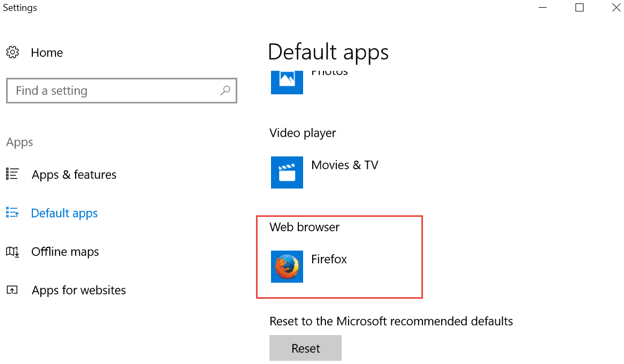Click the Movies & TV app icon
The image size is (624, 364).
pyautogui.click(x=287, y=172)
